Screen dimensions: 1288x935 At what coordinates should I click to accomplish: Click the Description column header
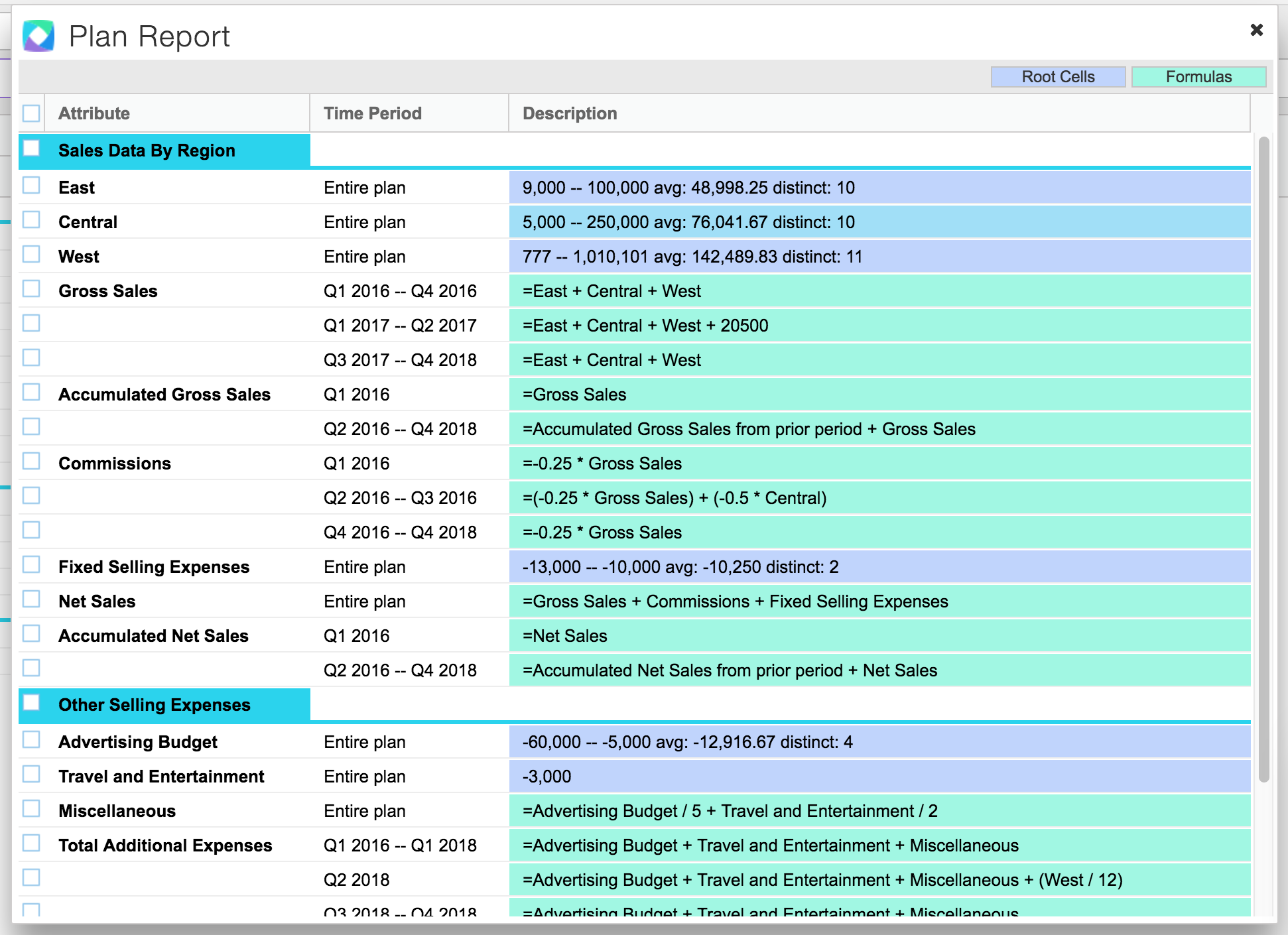pos(569,113)
